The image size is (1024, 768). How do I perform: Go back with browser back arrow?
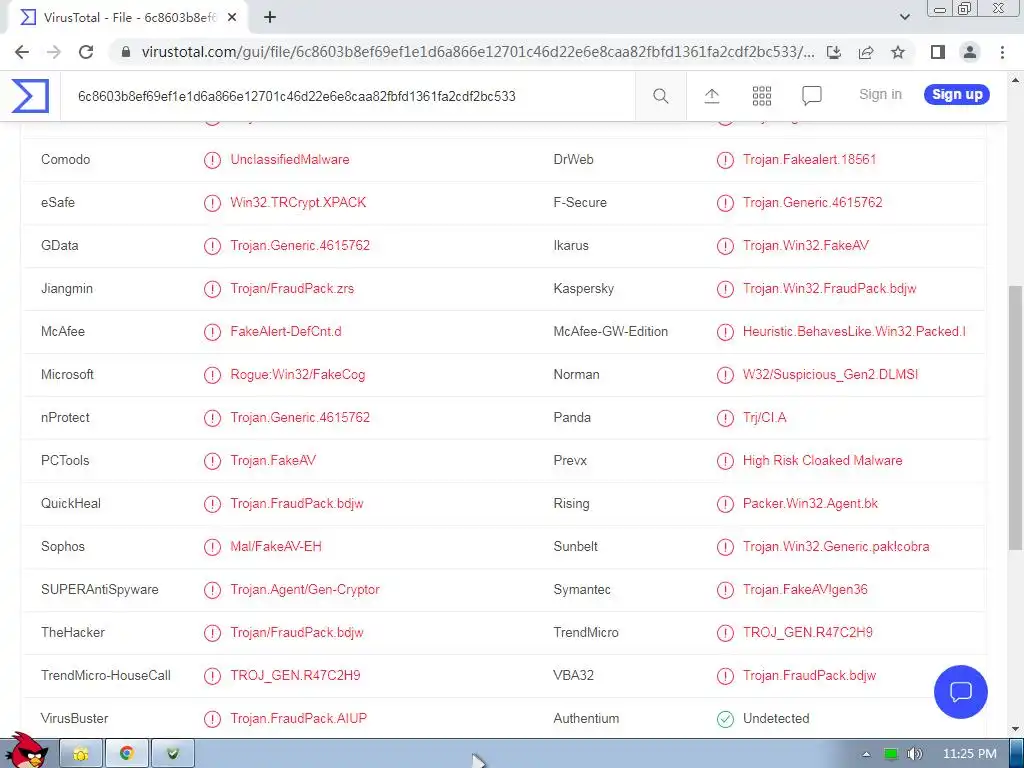pos(22,52)
